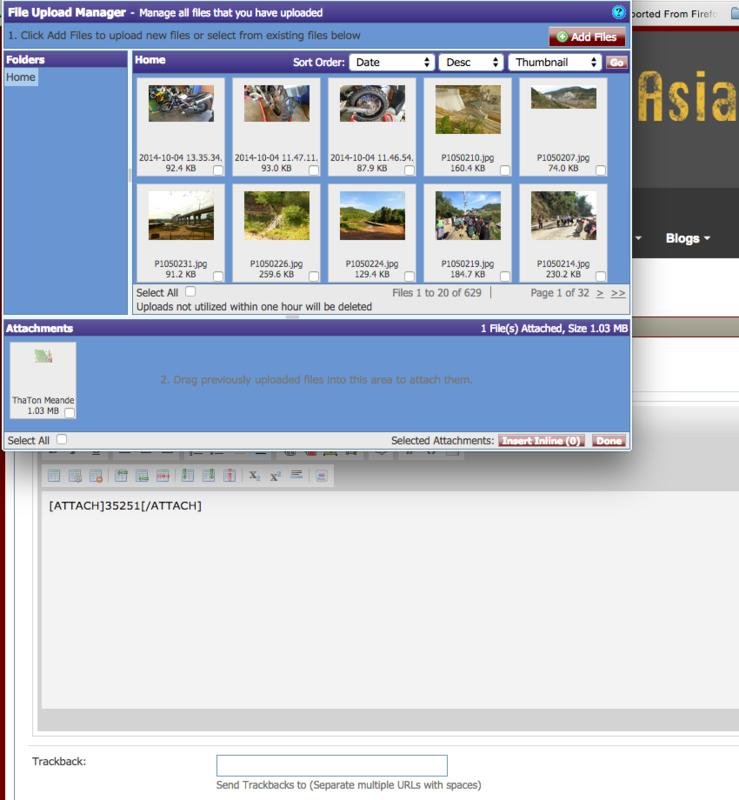Click the Insert Table toolbar icon
Image resolution: width=739 pixels, height=800 pixels.
pyautogui.click(x=54, y=476)
